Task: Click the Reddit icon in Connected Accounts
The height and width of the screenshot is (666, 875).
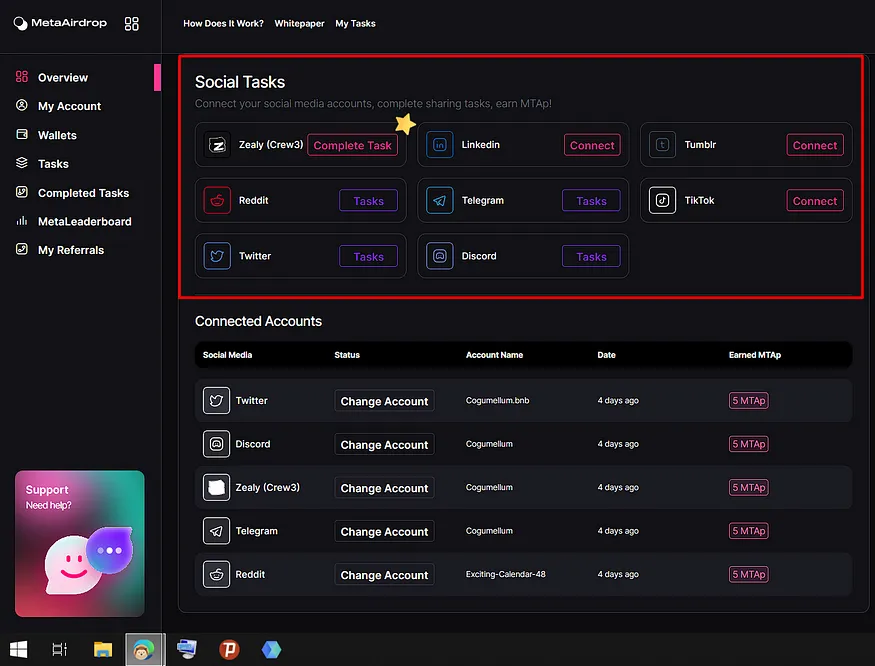Action: pyautogui.click(x=217, y=574)
